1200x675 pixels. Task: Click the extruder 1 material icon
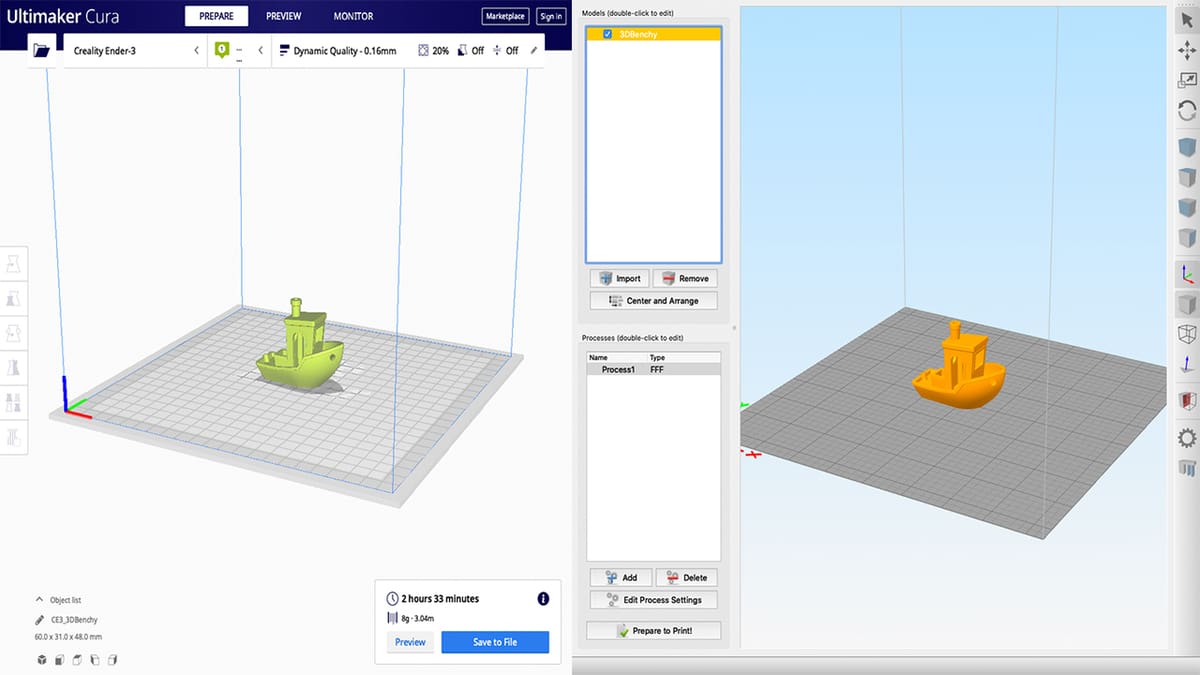(223, 50)
